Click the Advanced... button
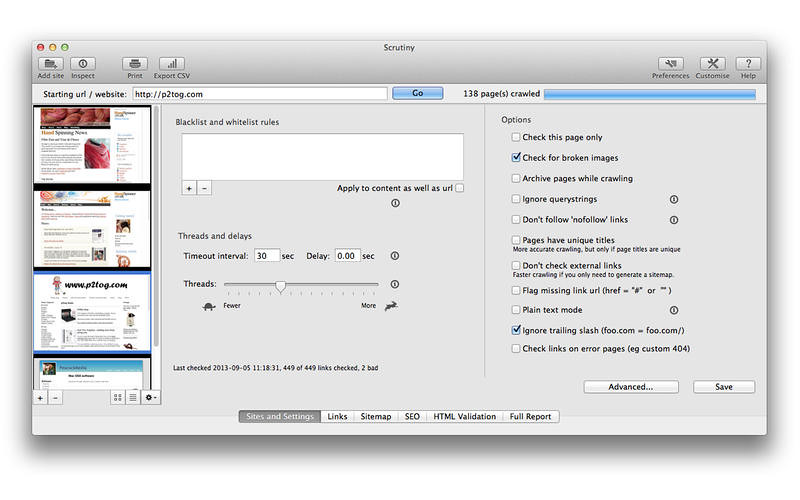800x500 pixels. tap(631, 386)
